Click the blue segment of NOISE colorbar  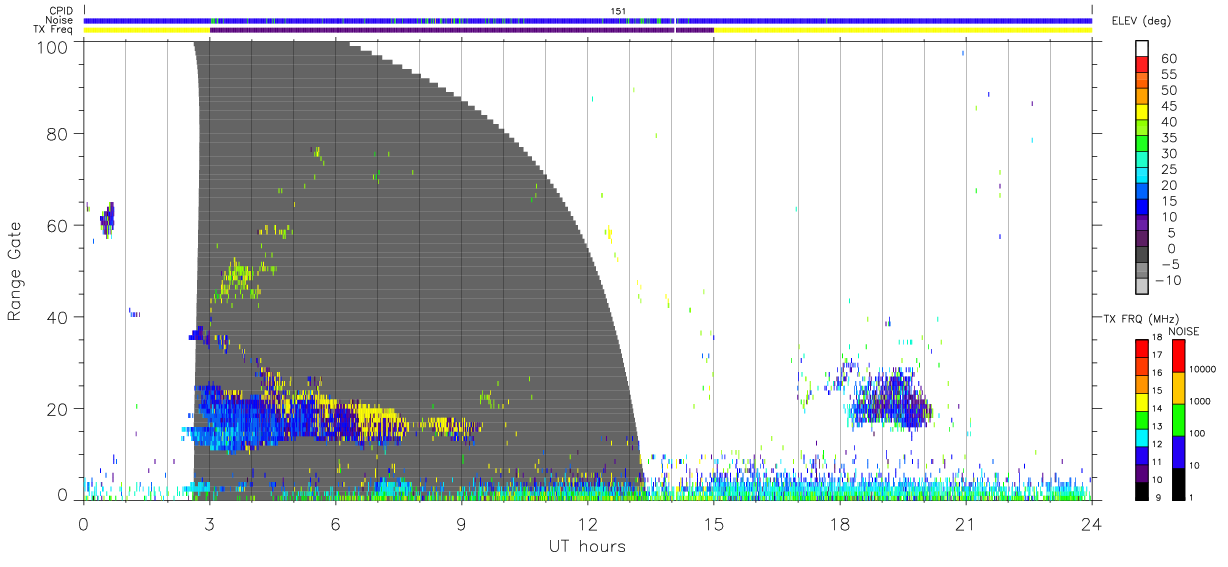[x=1178, y=450]
